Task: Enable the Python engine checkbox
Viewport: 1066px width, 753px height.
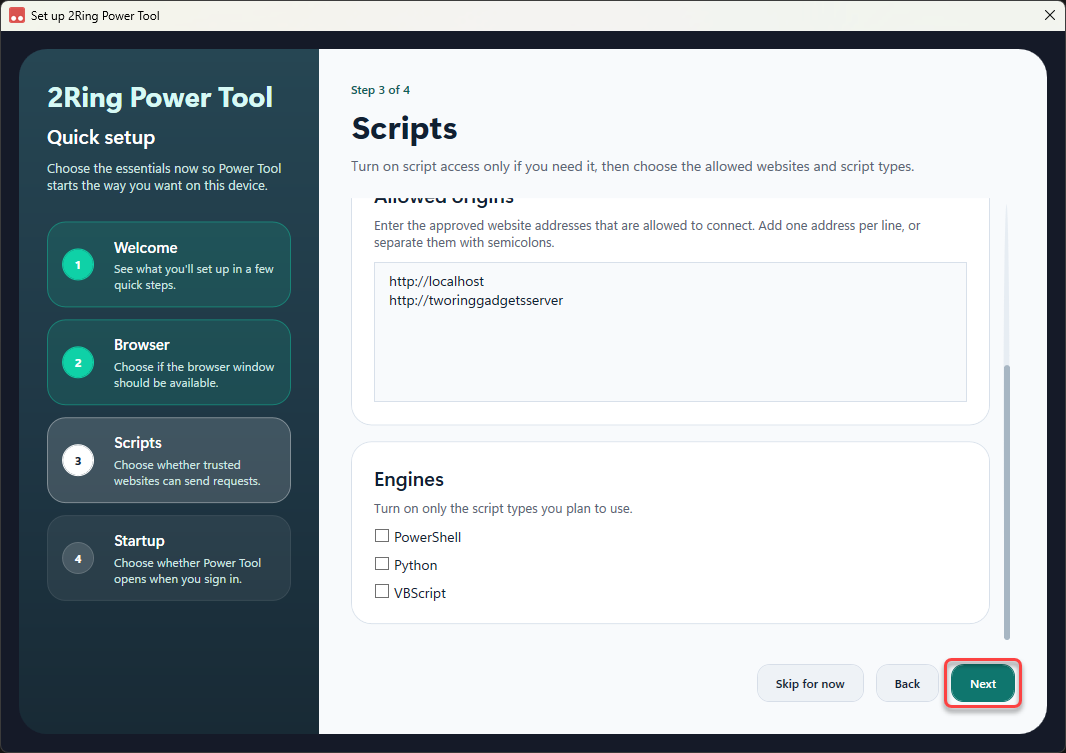Action: [382, 564]
